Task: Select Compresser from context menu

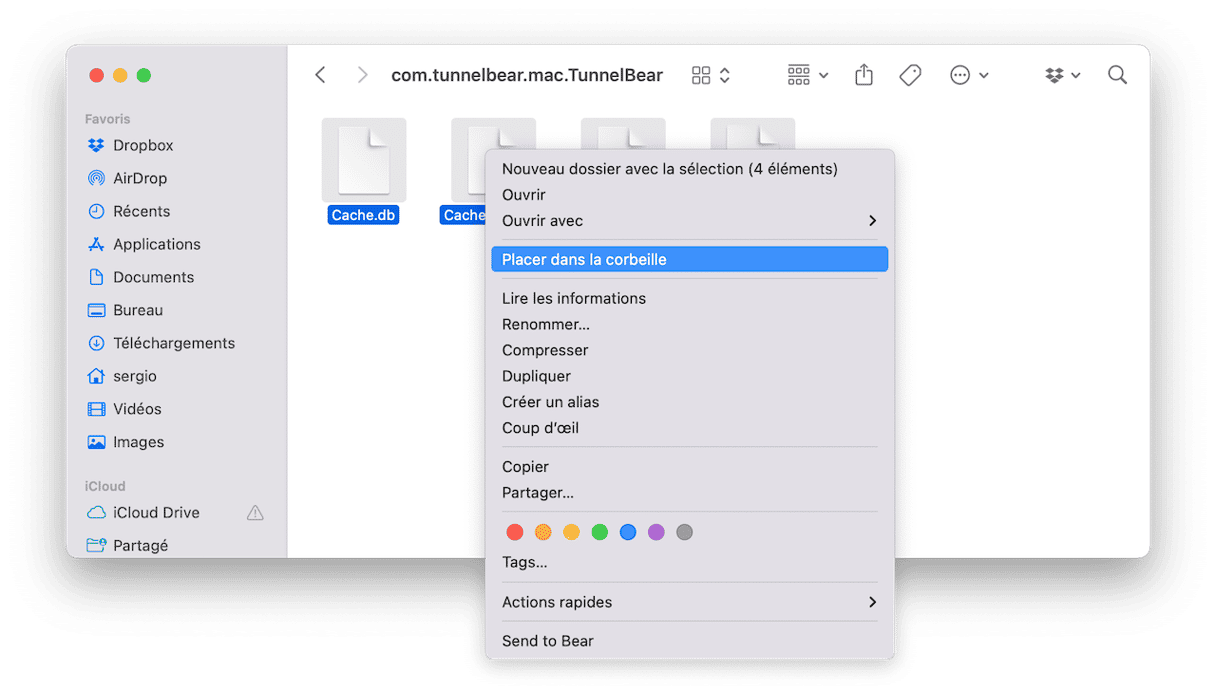Action: pyautogui.click(x=545, y=350)
